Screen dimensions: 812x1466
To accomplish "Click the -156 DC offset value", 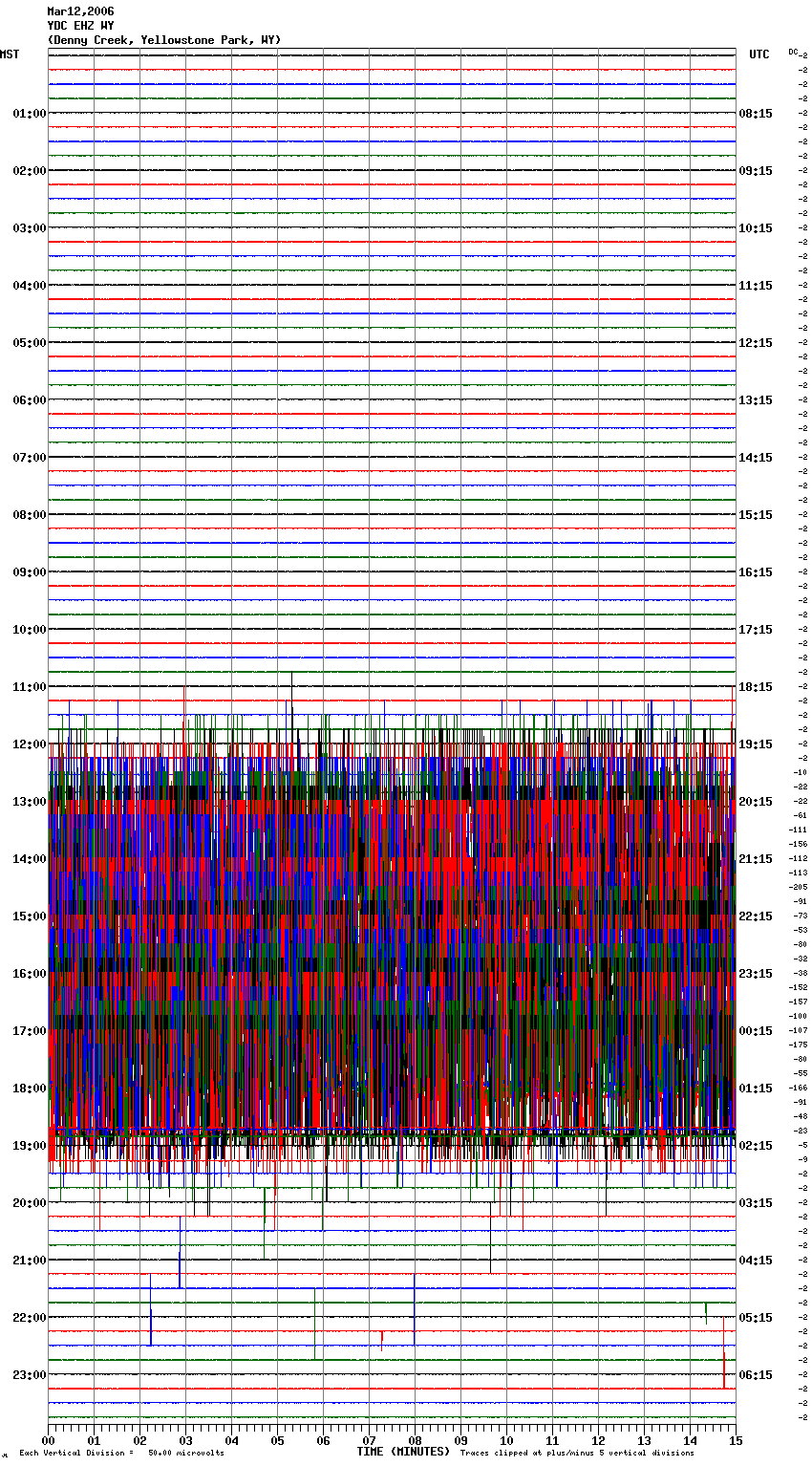I will pos(798,844).
